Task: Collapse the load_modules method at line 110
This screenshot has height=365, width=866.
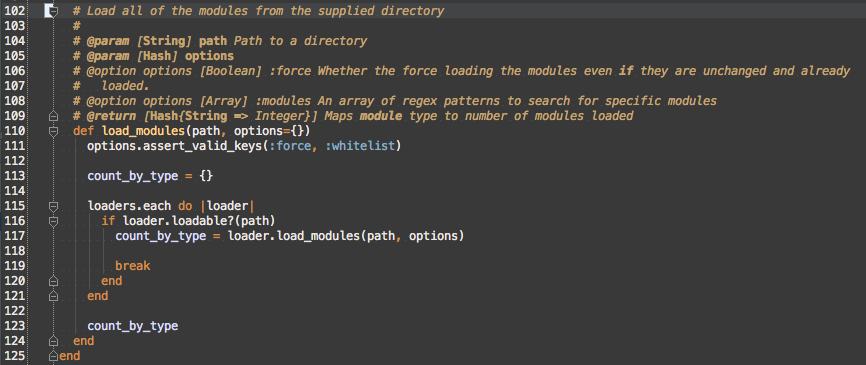Action: pyautogui.click(x=53, y=131)
